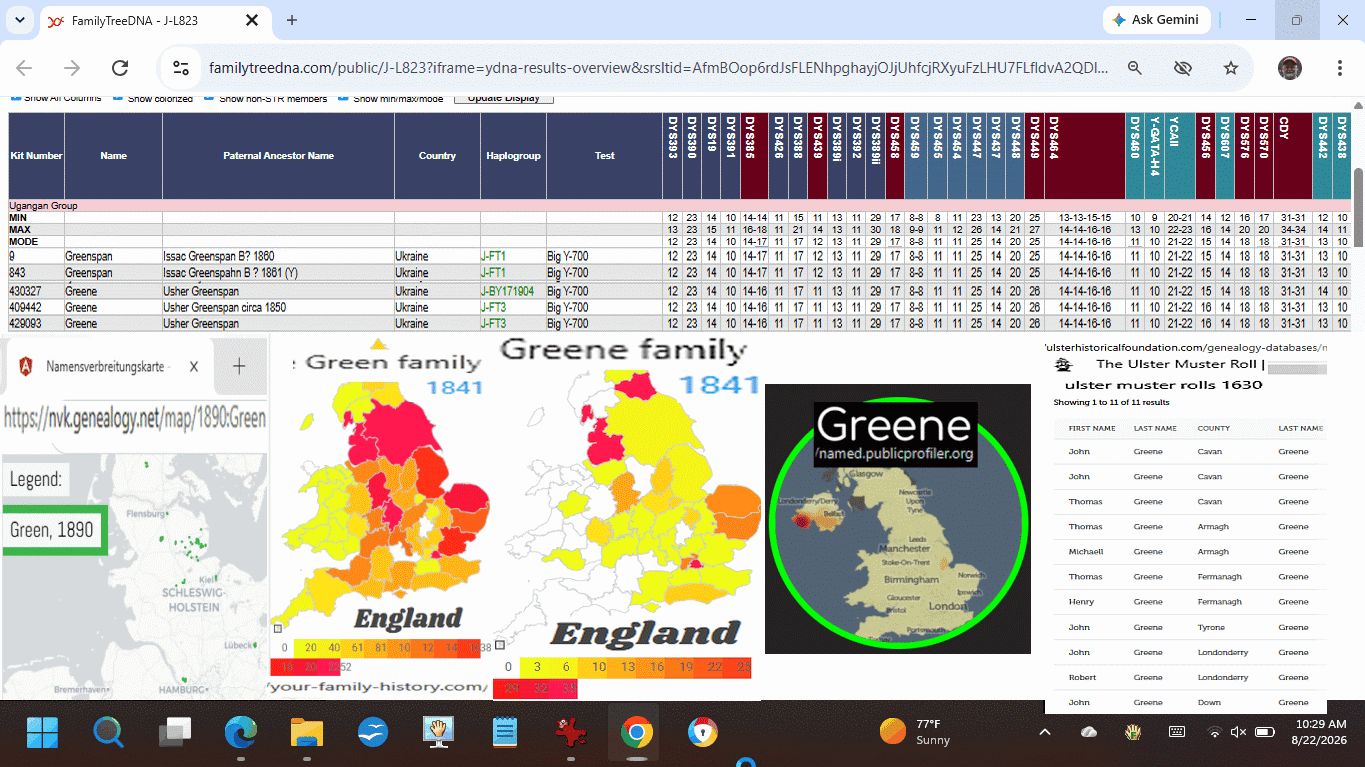Viewport: 1365px width, 767px height.
Task: Click the Test column header
Action: 604,156
